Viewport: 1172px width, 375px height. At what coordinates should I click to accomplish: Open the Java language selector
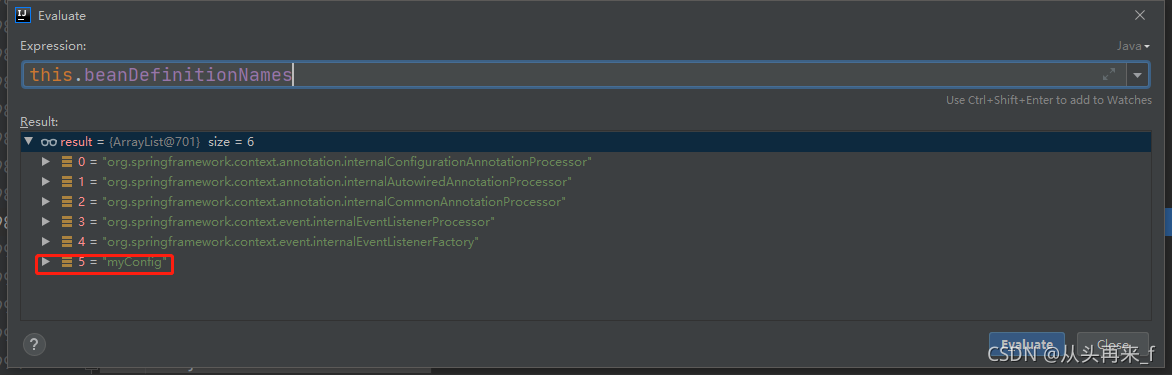[x=1133, y=46]
